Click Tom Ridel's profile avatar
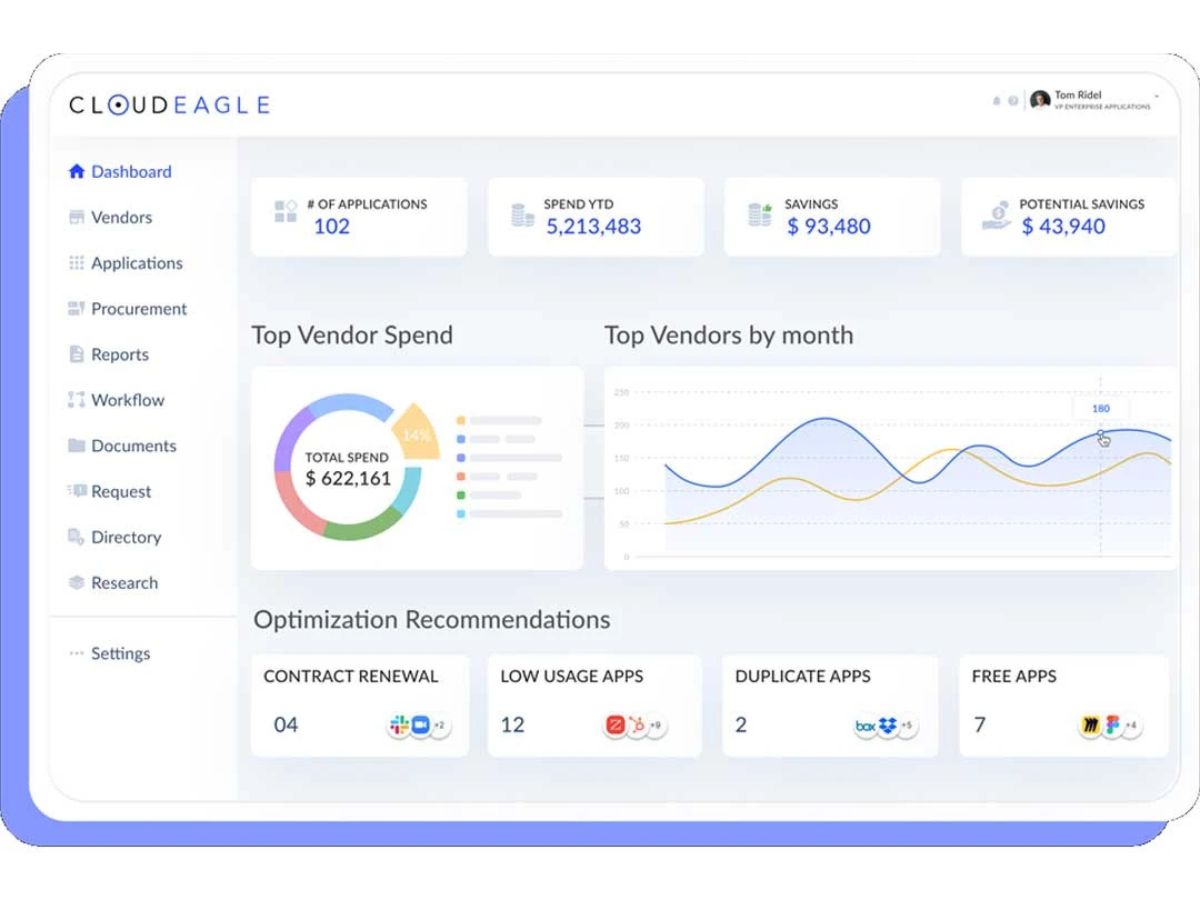 pyautogui.click(x=1040, y=100)
